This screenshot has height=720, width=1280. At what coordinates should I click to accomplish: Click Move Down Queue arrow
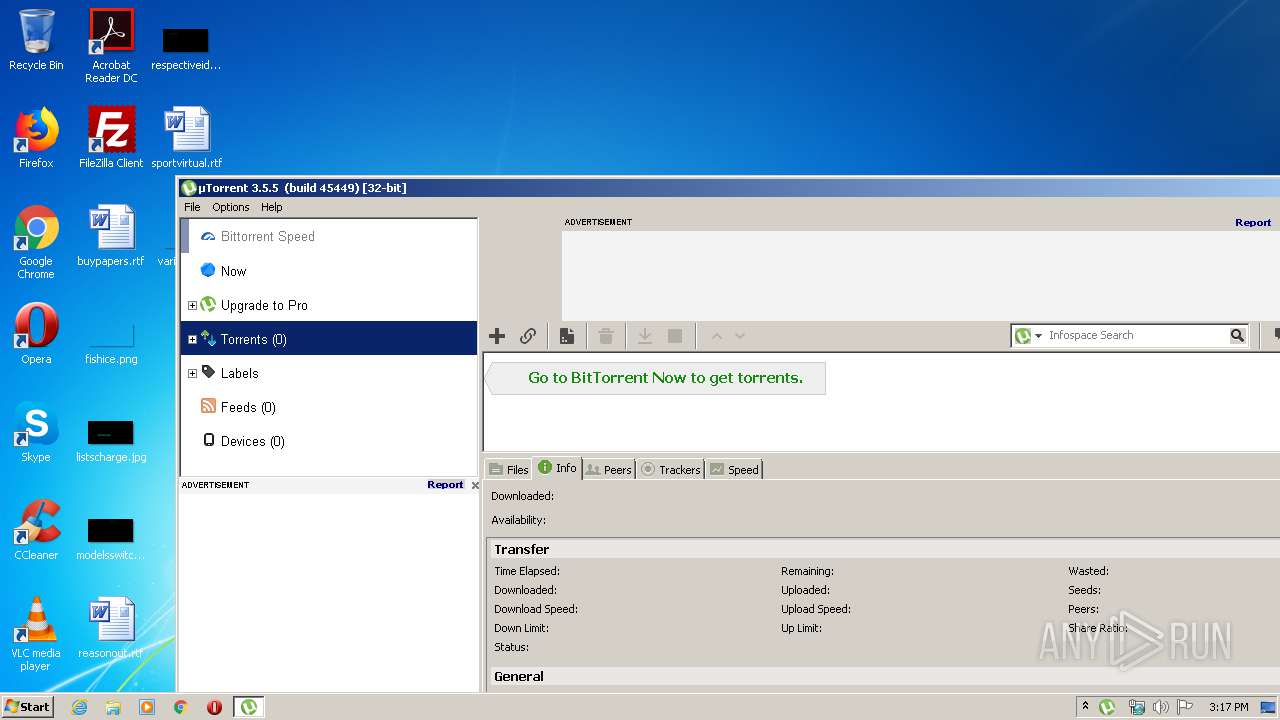pyautogui.click(x=740, y=336)
